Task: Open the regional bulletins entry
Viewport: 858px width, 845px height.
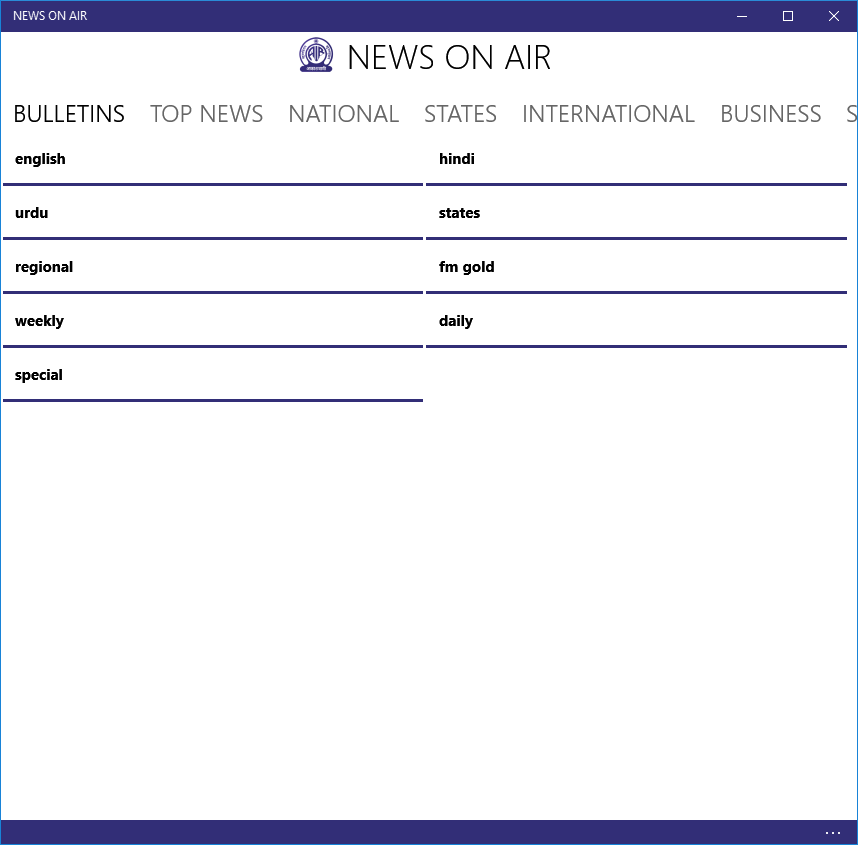Action: [213, 268]
